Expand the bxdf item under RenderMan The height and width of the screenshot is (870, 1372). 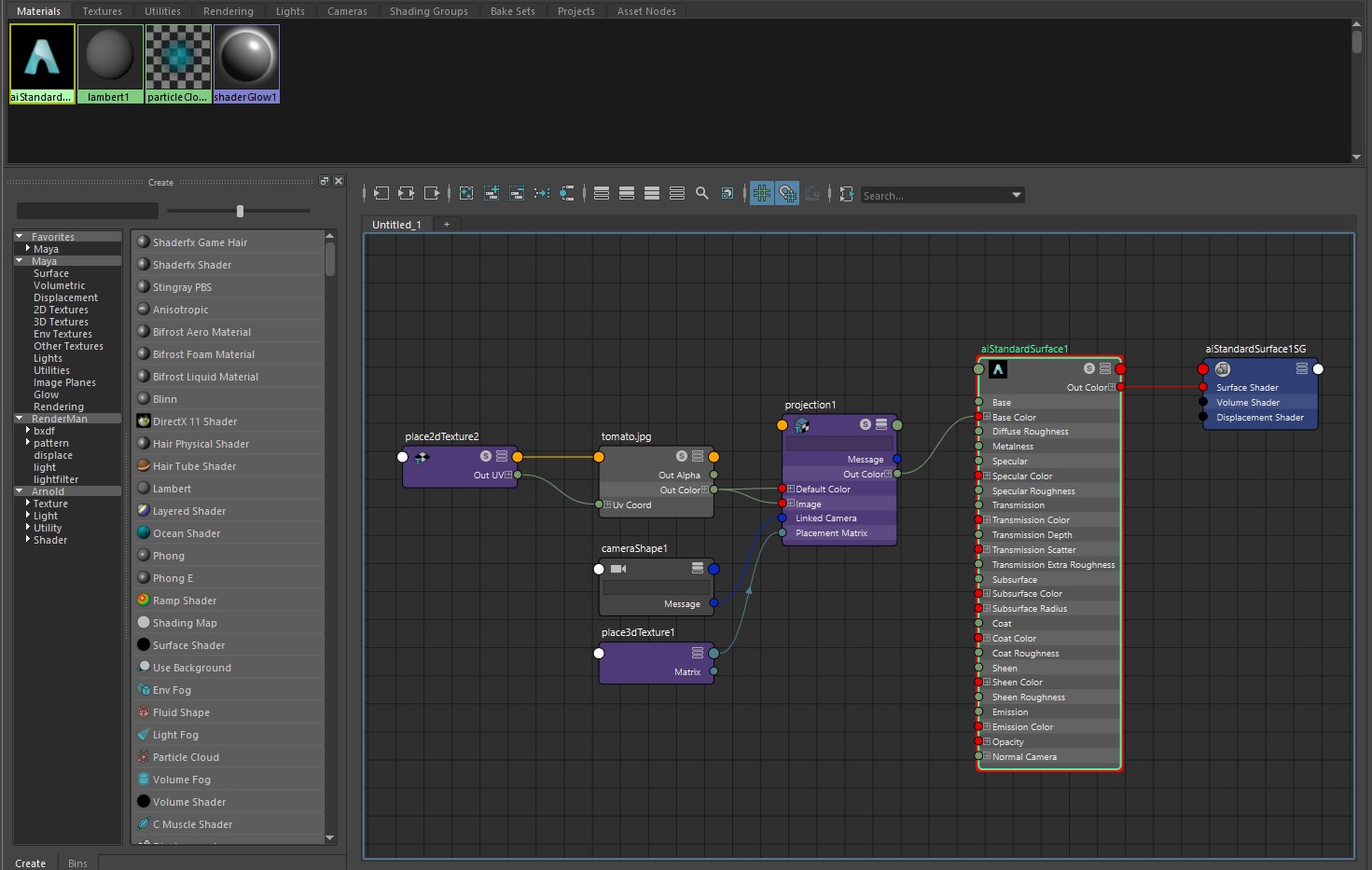pos(28,431)
